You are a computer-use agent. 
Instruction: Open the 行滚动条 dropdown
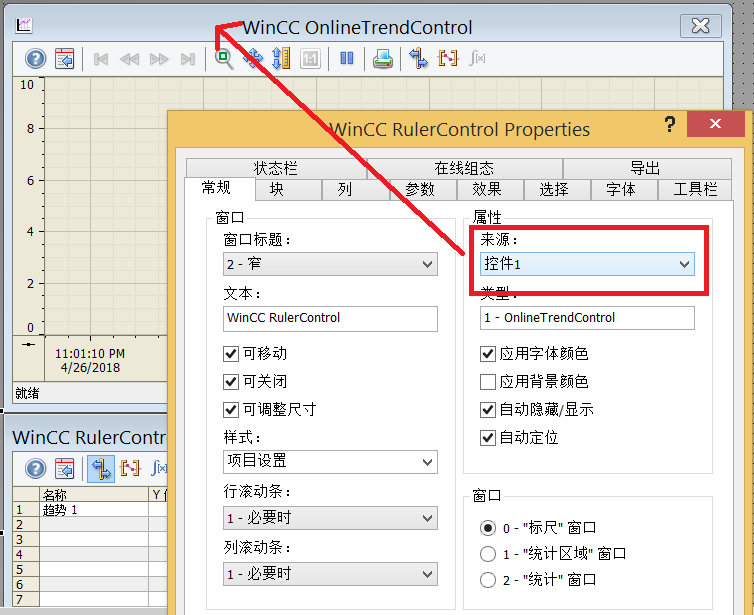click(330, 518)
